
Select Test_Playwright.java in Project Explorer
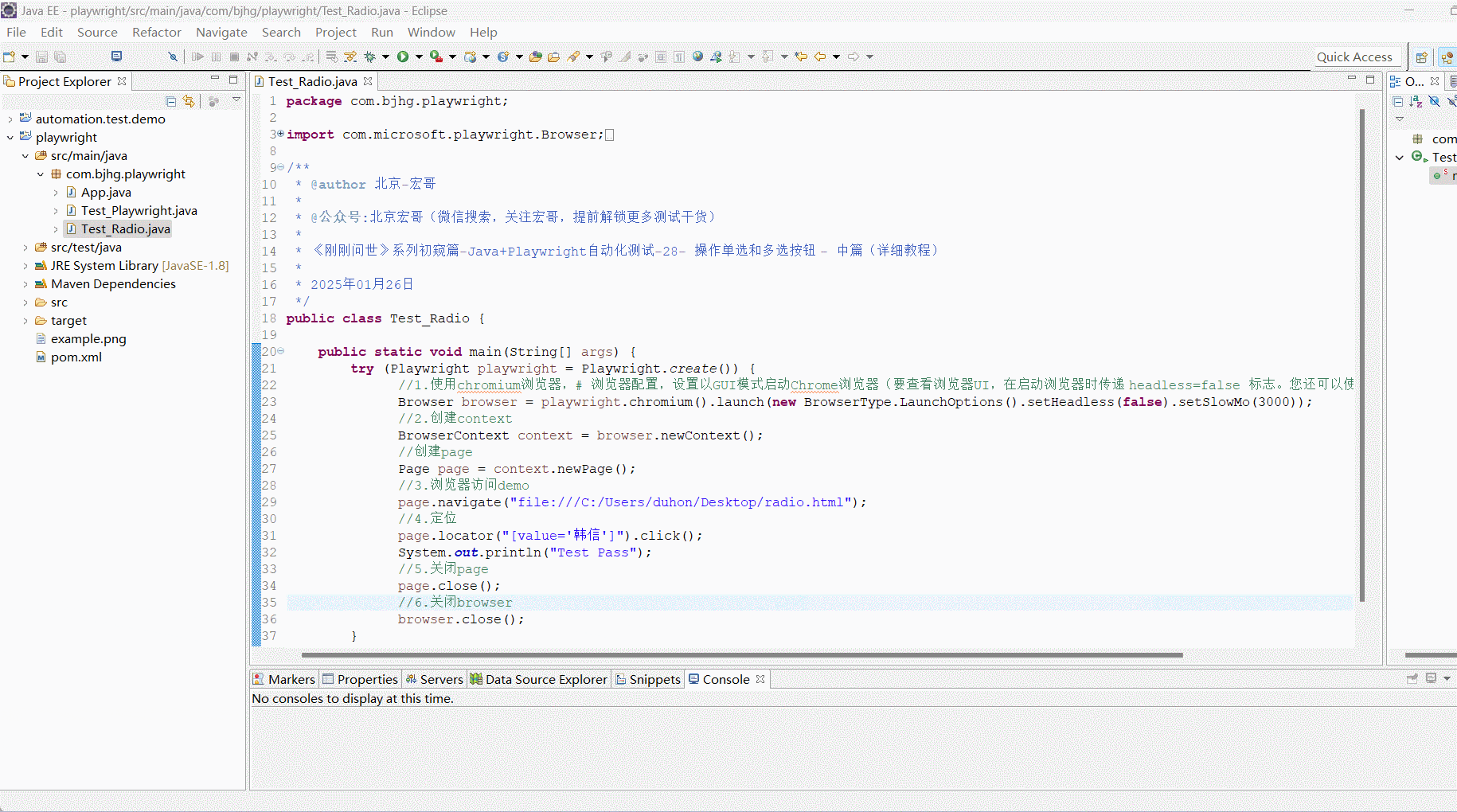139,211
